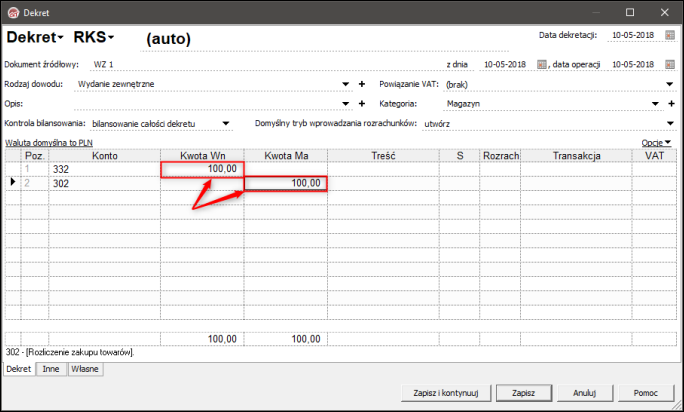Select account cell 332
The image size is (684, 412).
(105, 169)
